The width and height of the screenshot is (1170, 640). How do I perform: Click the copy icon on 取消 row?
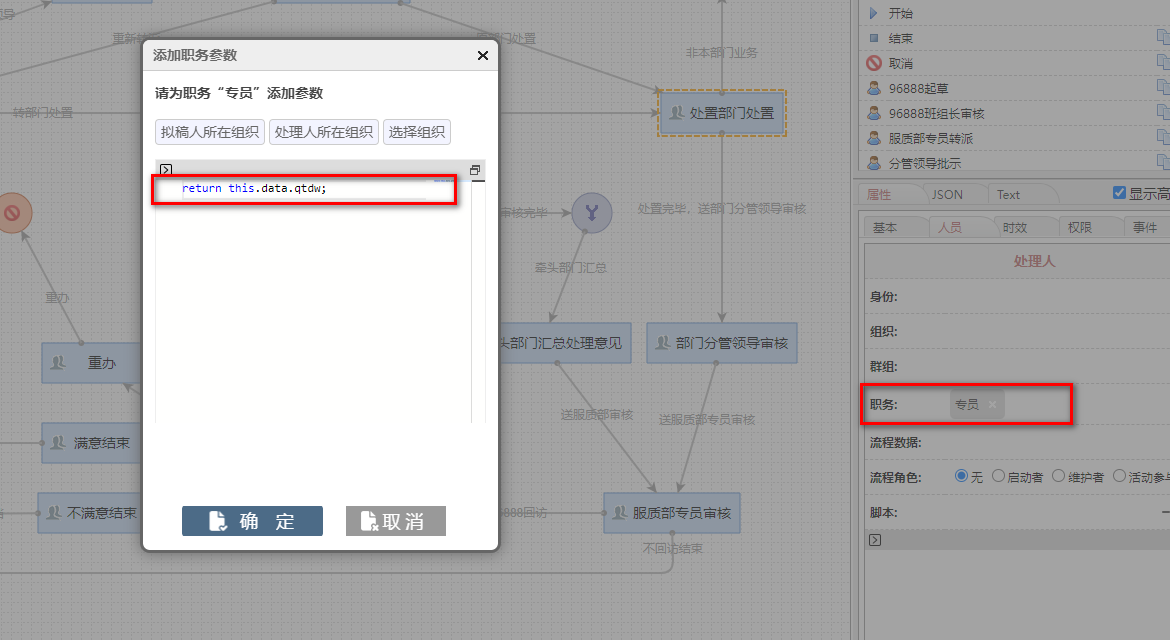[x=1163, y=62]
